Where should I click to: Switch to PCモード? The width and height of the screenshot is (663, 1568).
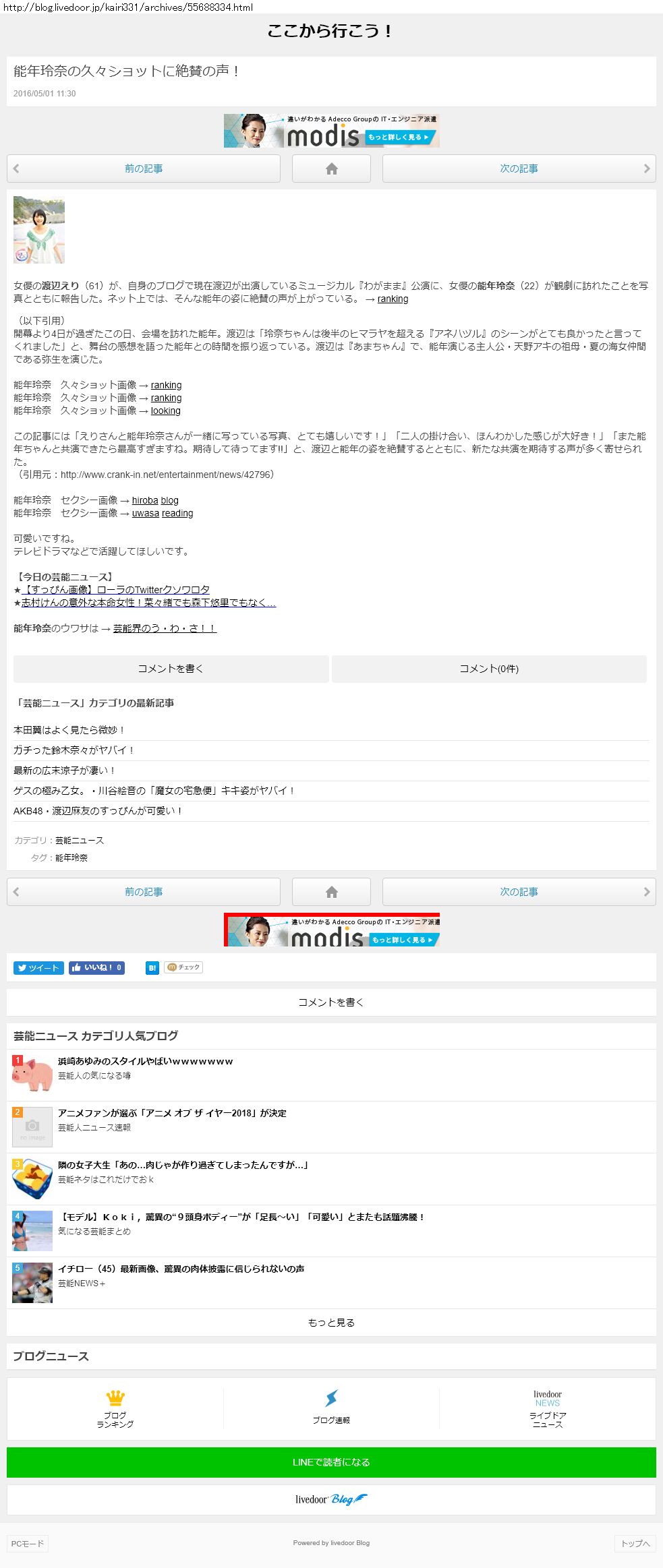[x=28, y=1544]
